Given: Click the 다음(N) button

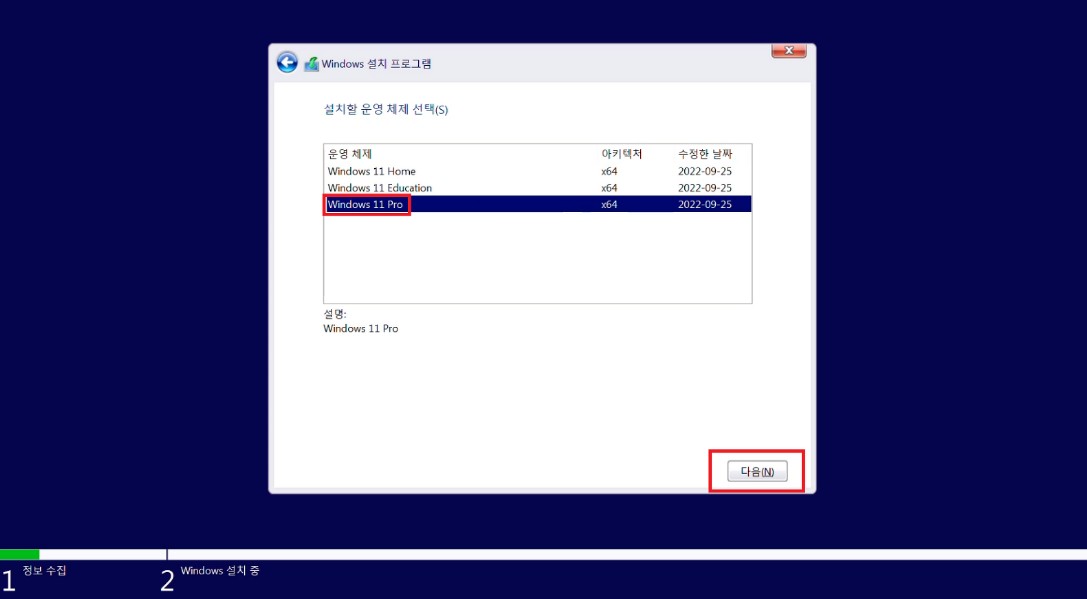Looking at the screenshot, I should click(757, 471).
